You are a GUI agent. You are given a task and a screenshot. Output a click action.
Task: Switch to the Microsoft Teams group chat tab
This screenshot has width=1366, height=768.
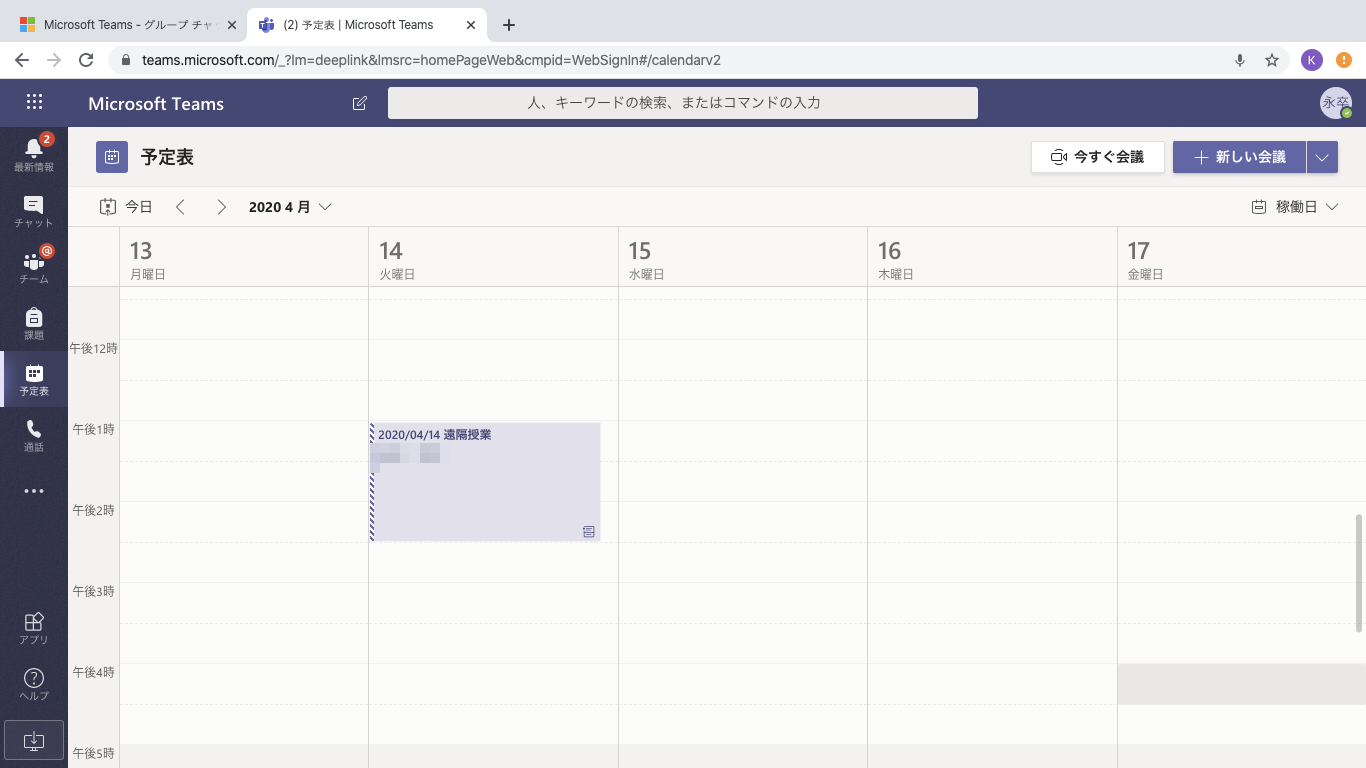click(126, 25)
